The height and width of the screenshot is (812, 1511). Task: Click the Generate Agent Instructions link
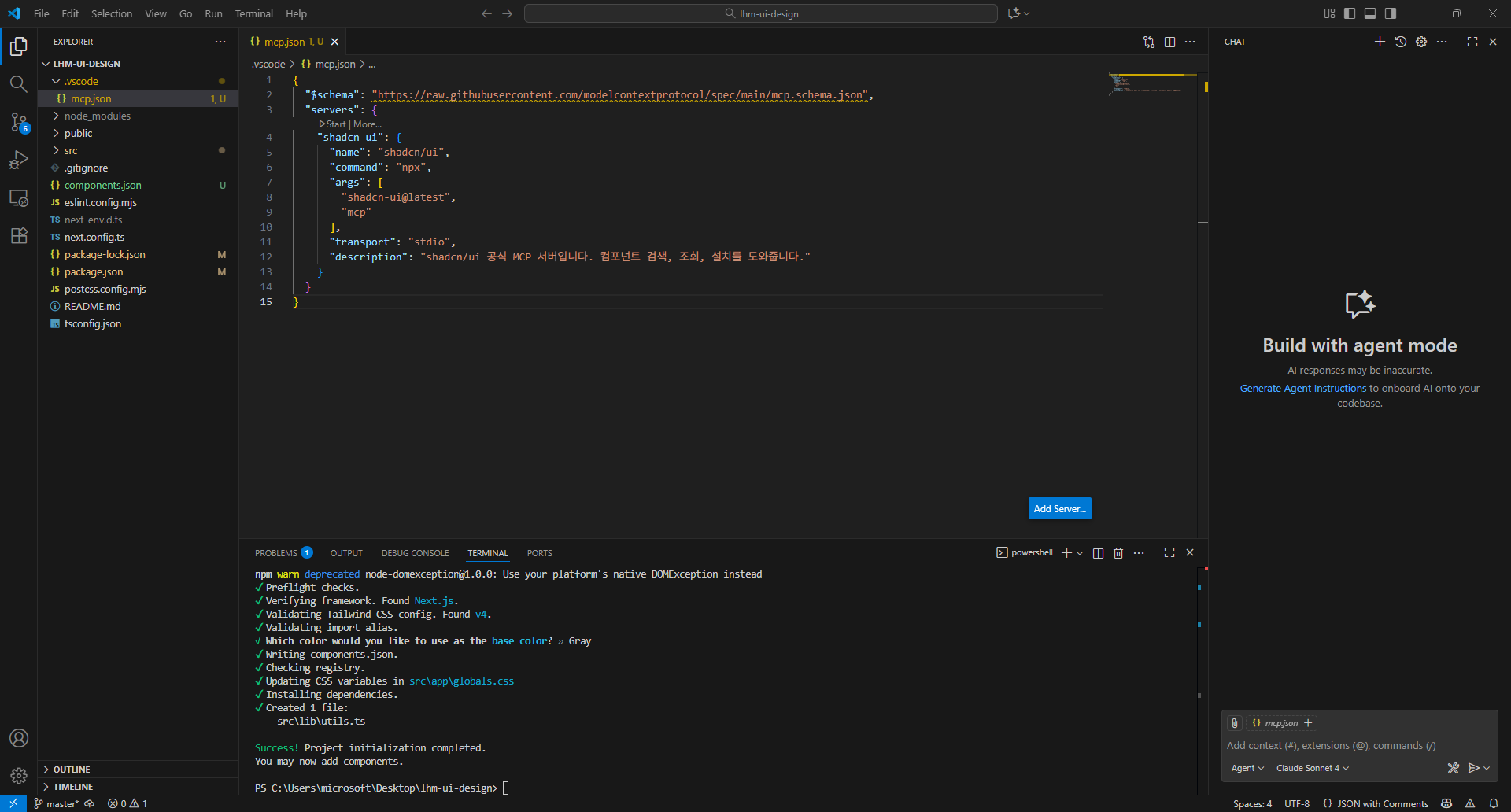(1302, 389)
